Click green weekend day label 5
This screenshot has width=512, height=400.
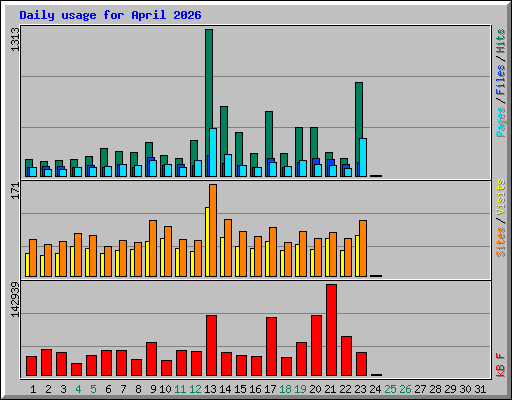(93, 389)
